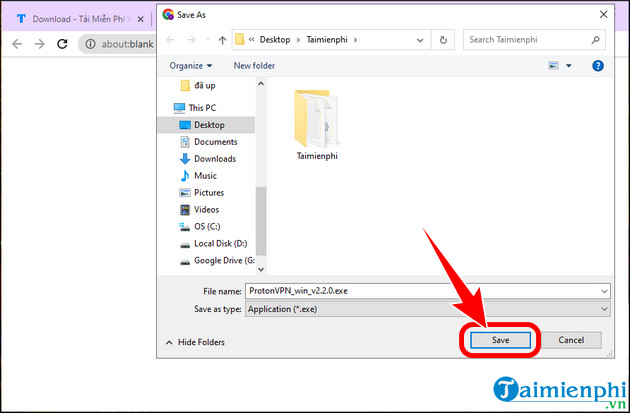Click the Cancel button
Viewport: 630px width, 413px height.
point(571,340)
